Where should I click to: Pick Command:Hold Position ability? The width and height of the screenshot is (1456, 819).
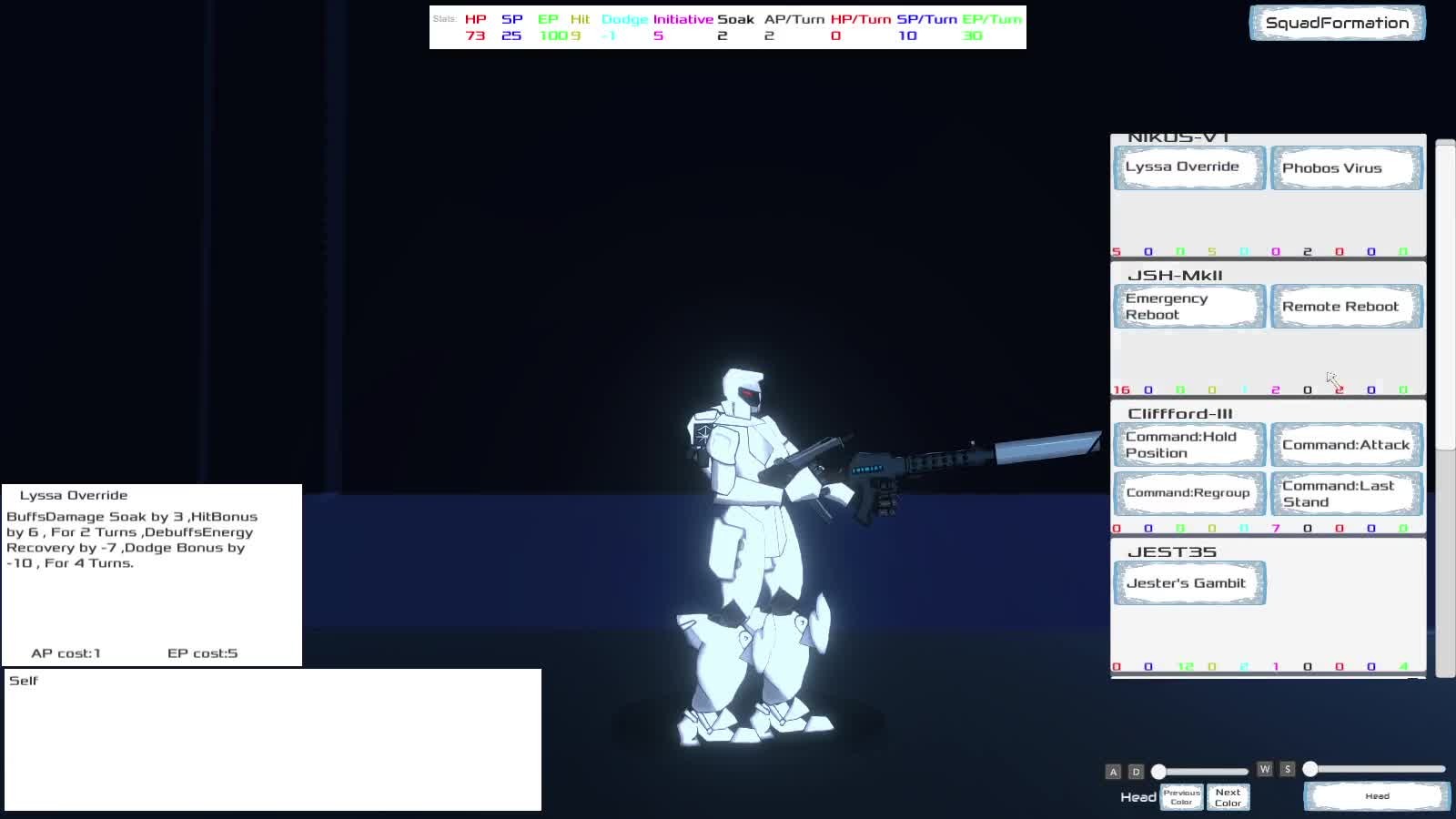pos(1188,445)
